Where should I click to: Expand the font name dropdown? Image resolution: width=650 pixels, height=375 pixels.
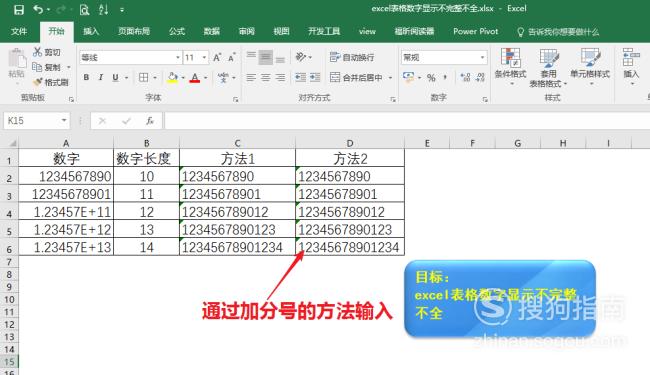178,58
